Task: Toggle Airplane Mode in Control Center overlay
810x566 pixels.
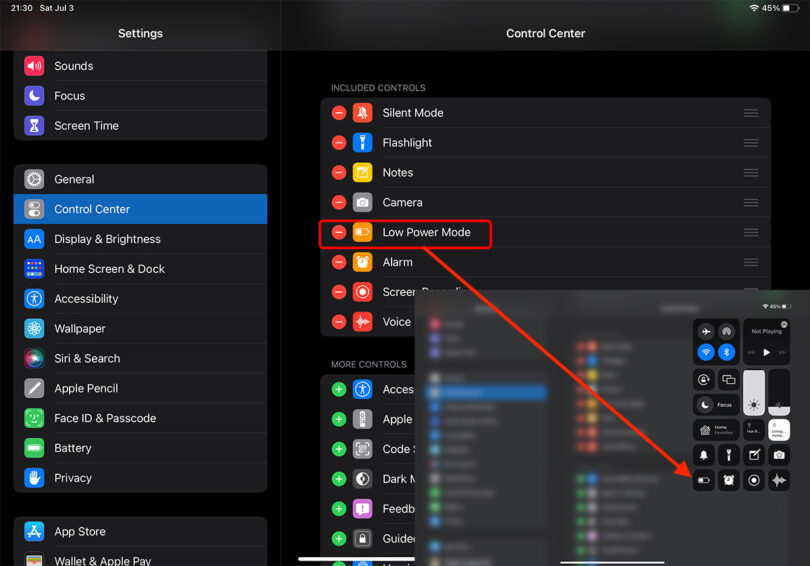Action: (706, 332)
